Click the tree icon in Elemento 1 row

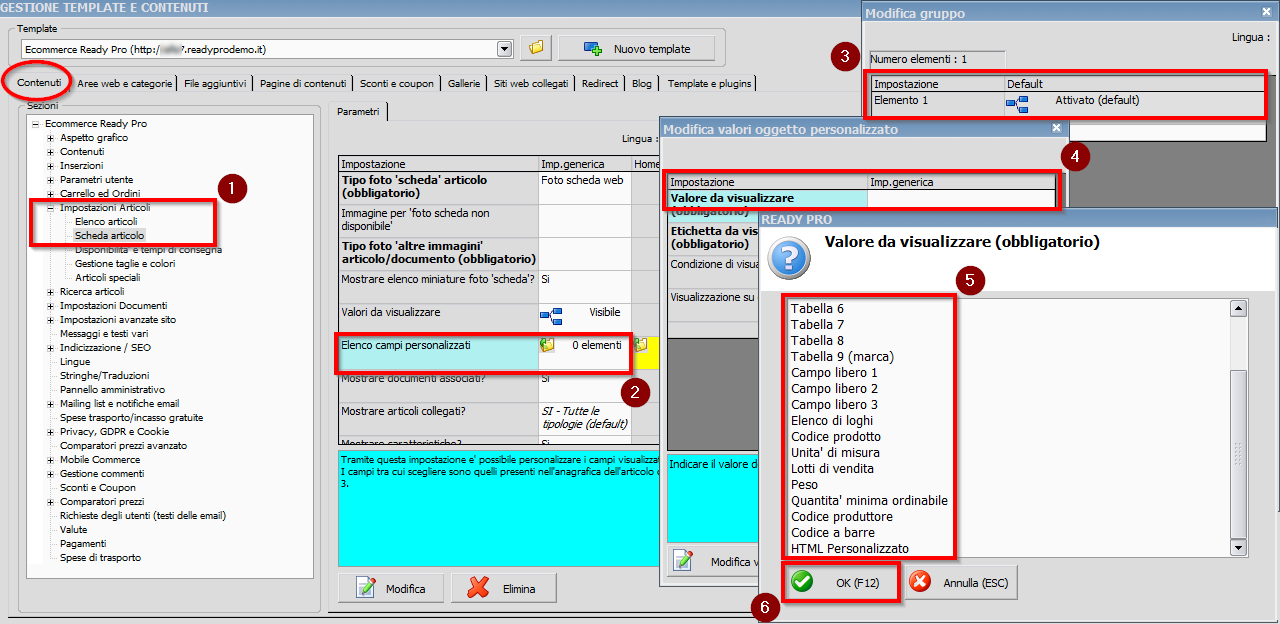[1017, 104]
